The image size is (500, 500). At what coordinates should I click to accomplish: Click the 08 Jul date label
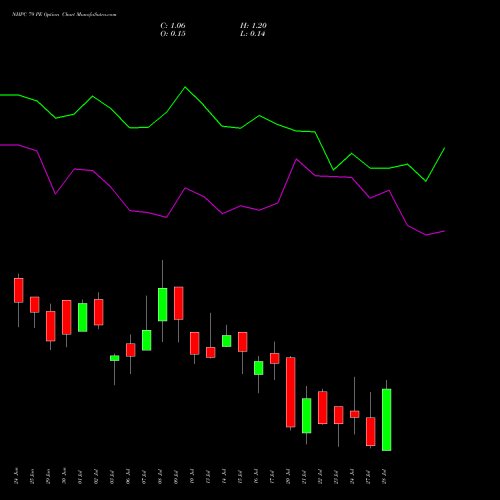pyautogui.click(x=160, y=476)
